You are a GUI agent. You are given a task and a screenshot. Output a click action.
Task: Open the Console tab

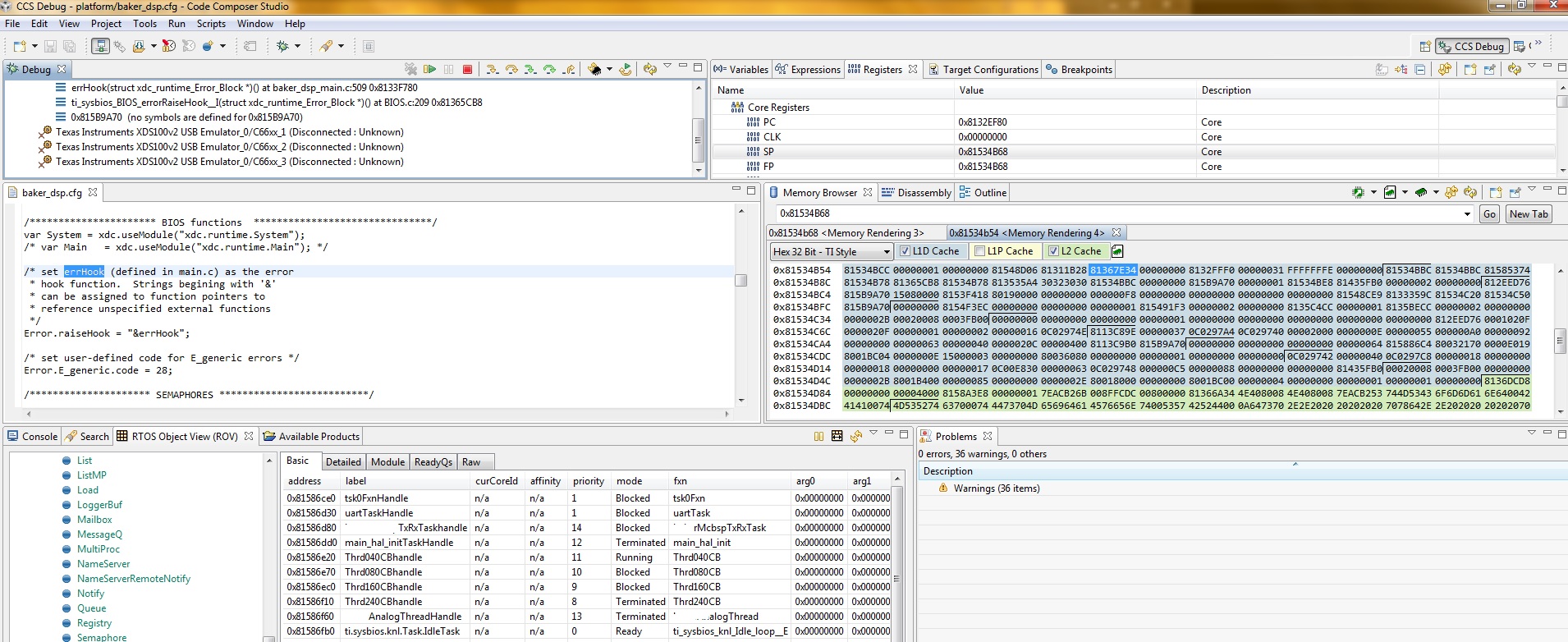33,436
